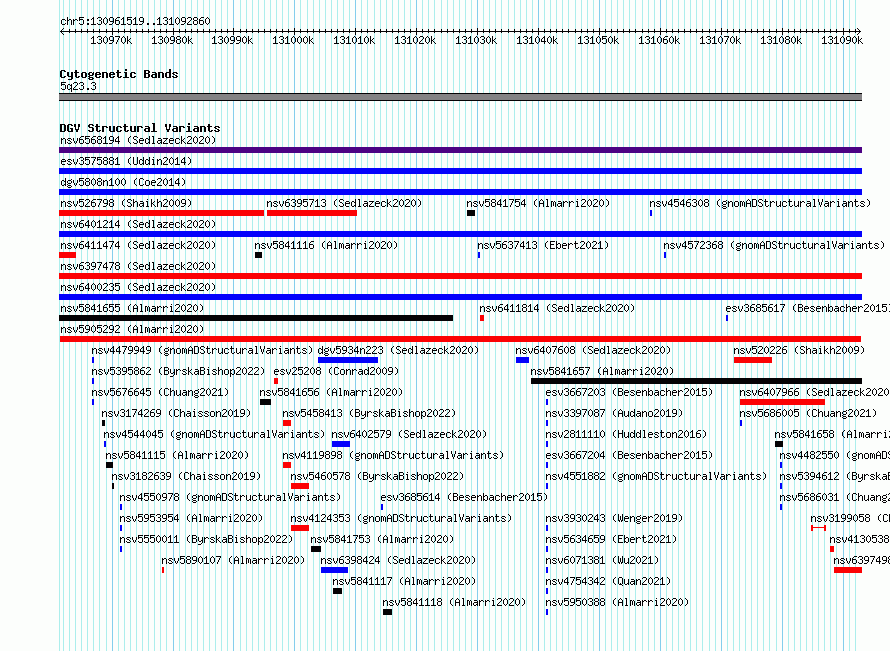
Task: Select the nsv5841753 (Almarri2020) label
Action: point(382,539)
